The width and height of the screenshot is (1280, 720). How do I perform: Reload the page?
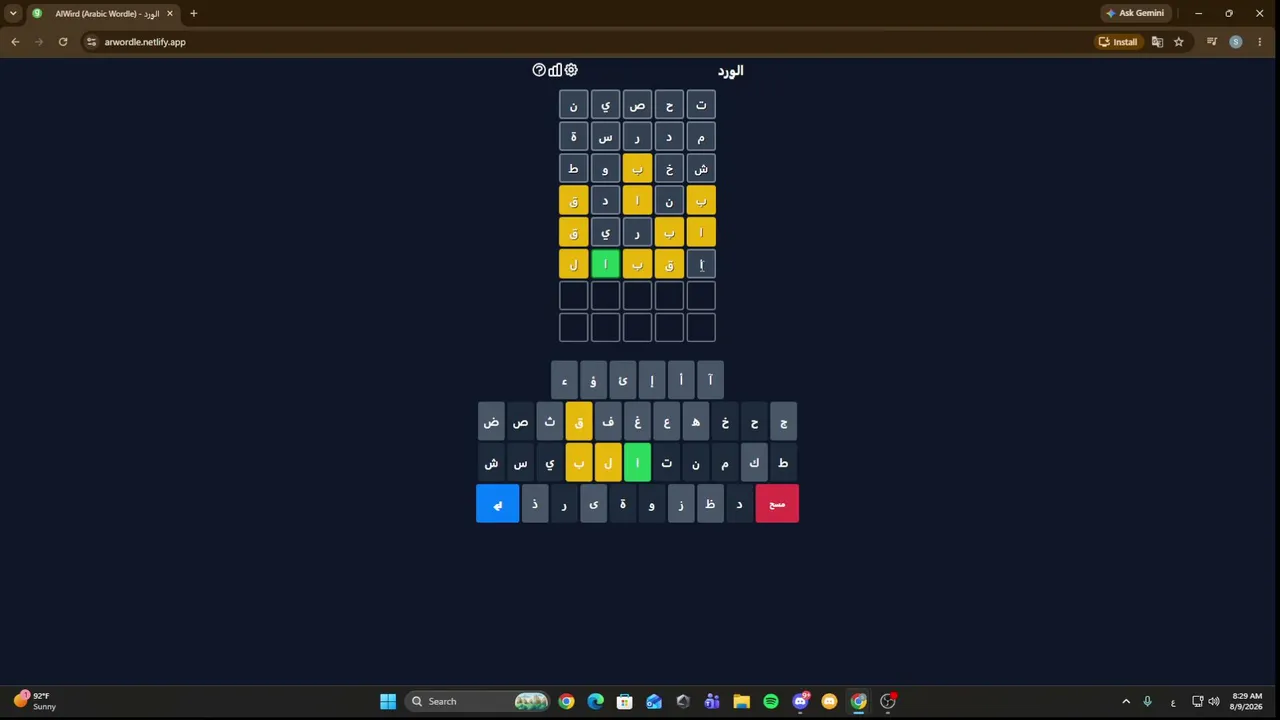pos(63,42)
